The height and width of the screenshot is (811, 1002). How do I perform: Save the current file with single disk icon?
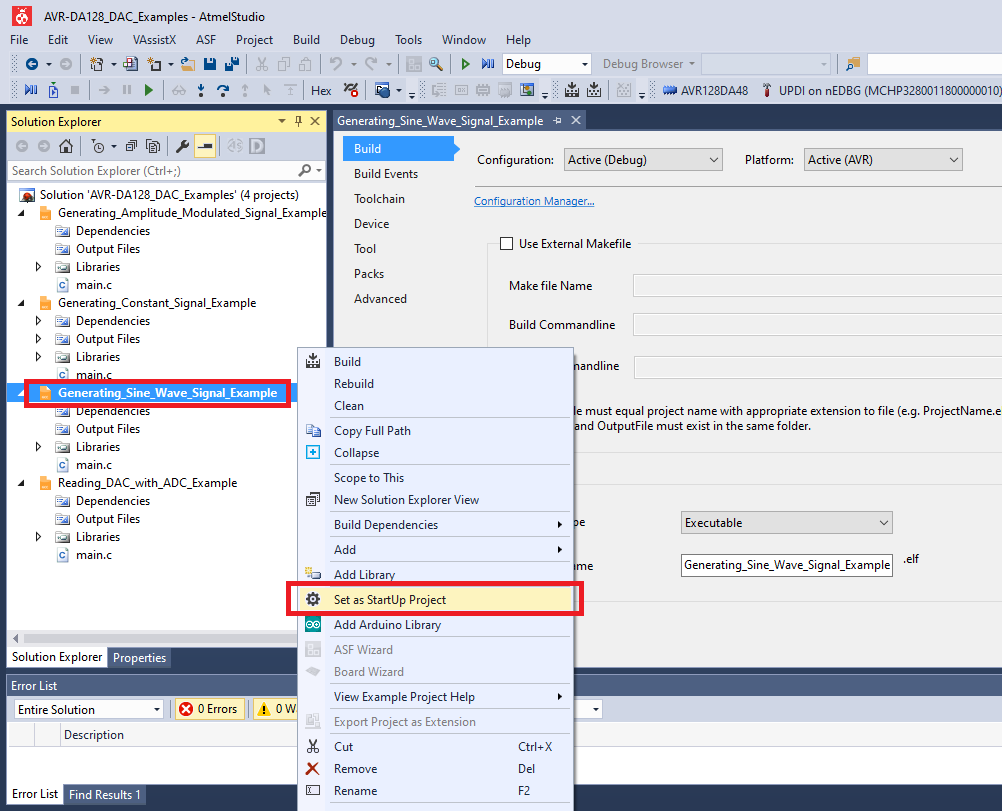[210, 64]
